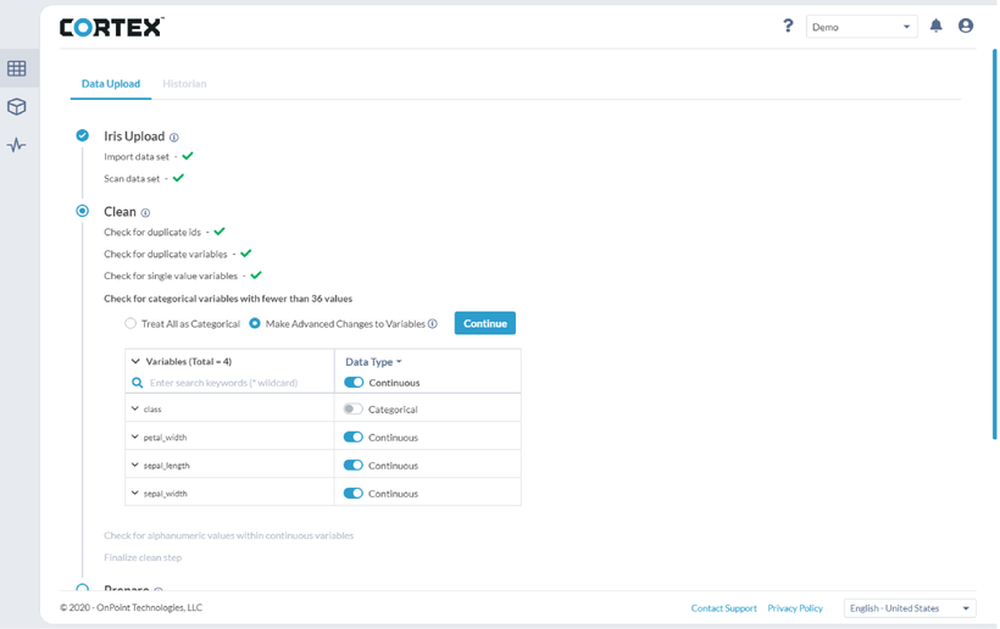
Task: Click the copyright OnPoint Technologies text
Action: (x=131, y=607)
